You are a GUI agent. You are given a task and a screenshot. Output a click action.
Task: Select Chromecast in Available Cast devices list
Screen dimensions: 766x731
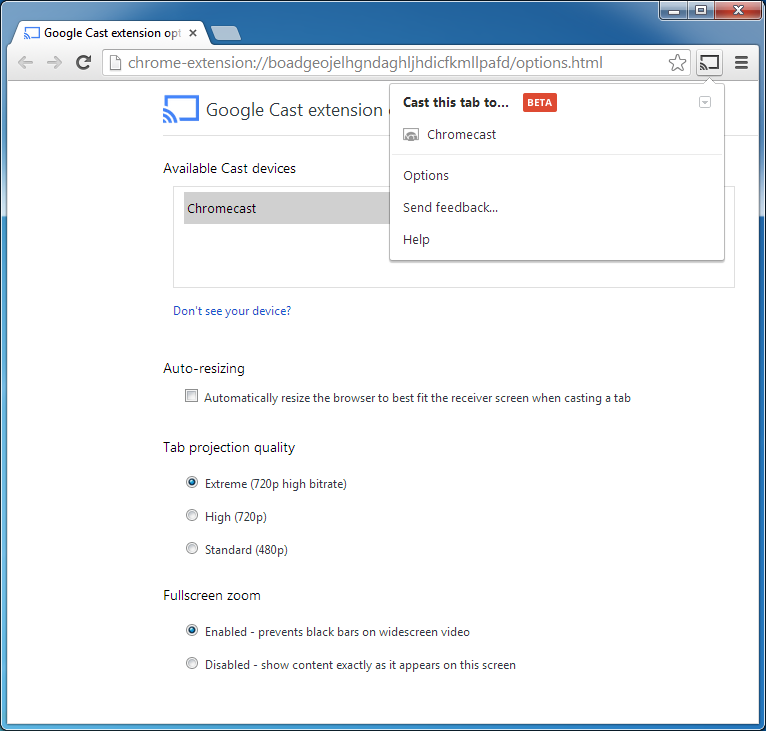[287, 208]
